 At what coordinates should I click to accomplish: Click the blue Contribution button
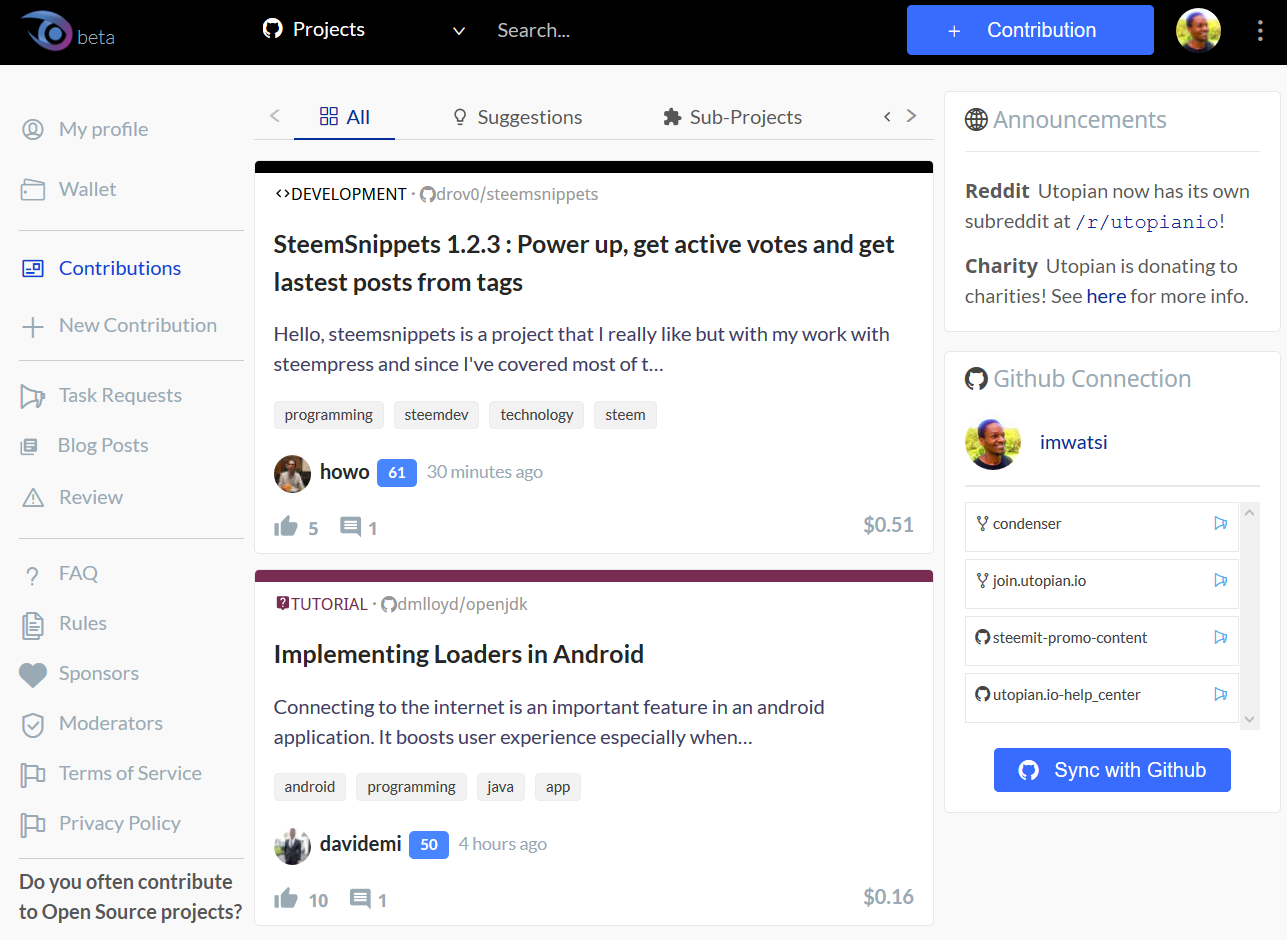point(1030,30)
